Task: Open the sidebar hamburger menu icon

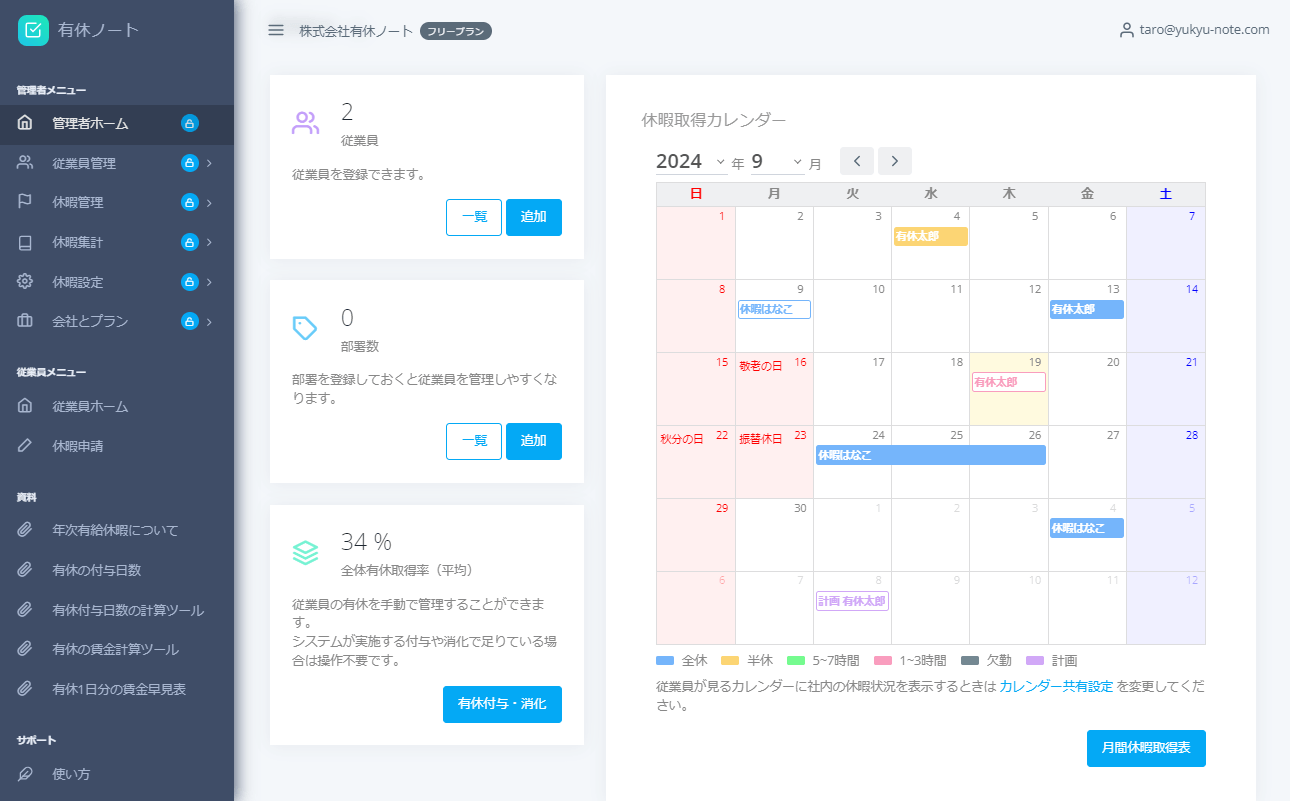Action: [x=276, y=30]
